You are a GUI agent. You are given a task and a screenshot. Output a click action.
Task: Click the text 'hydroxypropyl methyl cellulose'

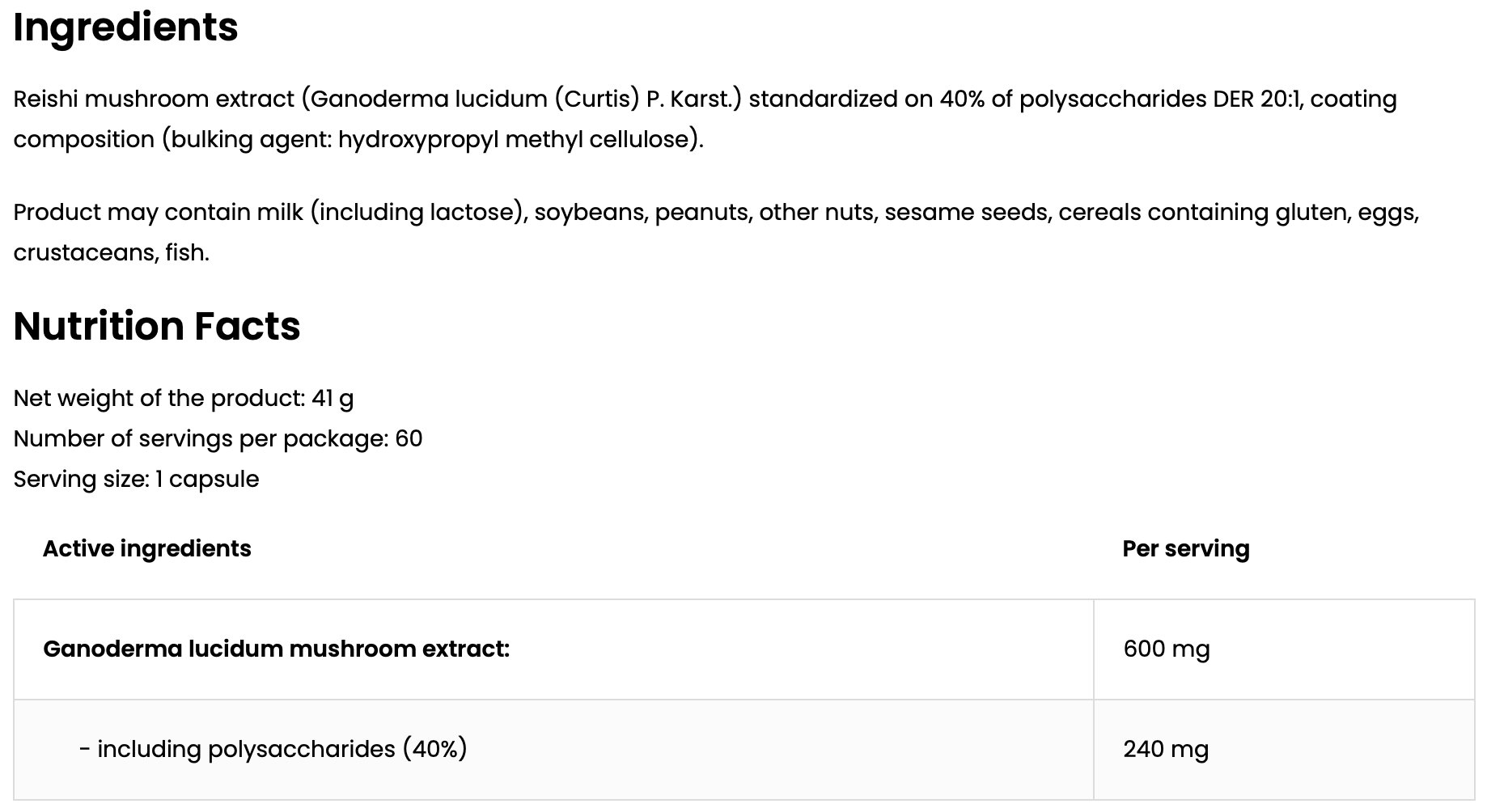[x=517, y=140]
